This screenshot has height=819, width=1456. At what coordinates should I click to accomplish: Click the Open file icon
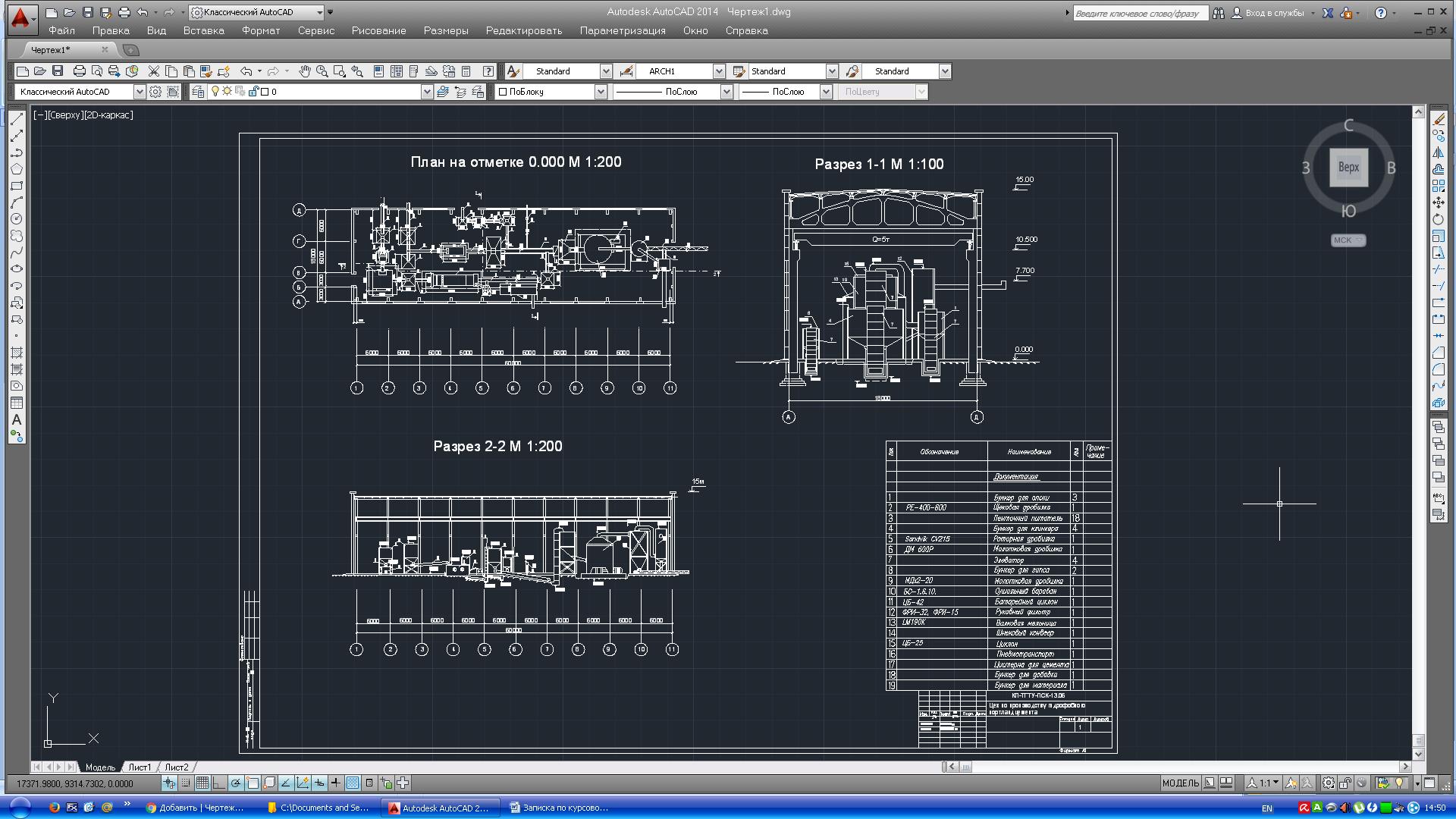40,71
